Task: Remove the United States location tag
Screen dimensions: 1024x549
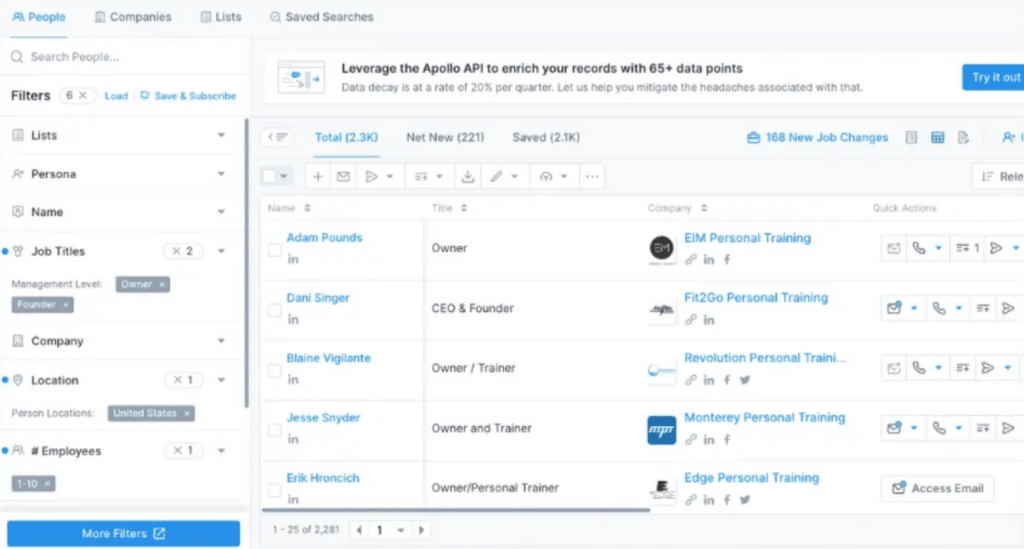Action: coord(187,413)
